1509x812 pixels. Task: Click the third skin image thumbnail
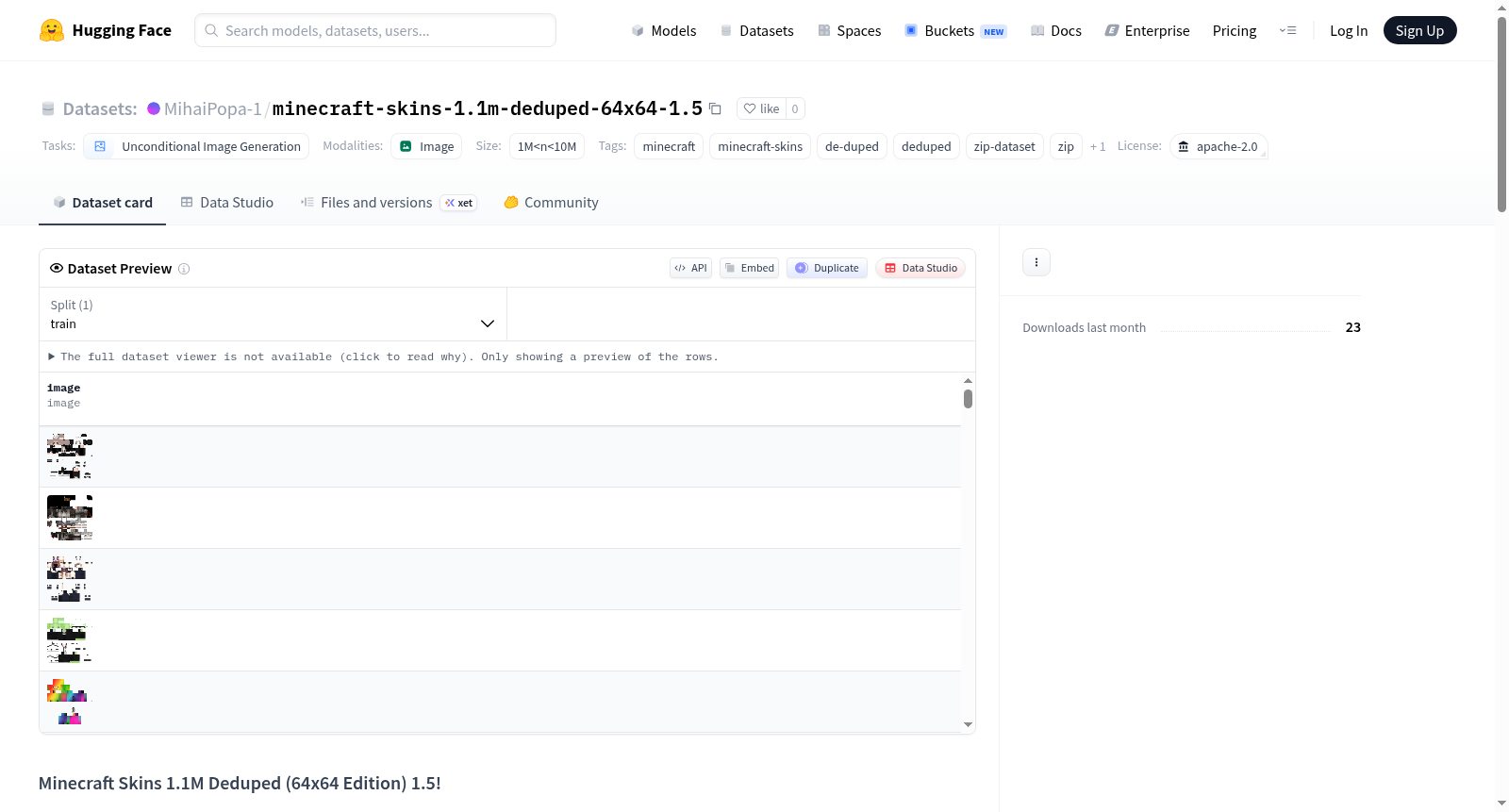(x=70, y=579)
